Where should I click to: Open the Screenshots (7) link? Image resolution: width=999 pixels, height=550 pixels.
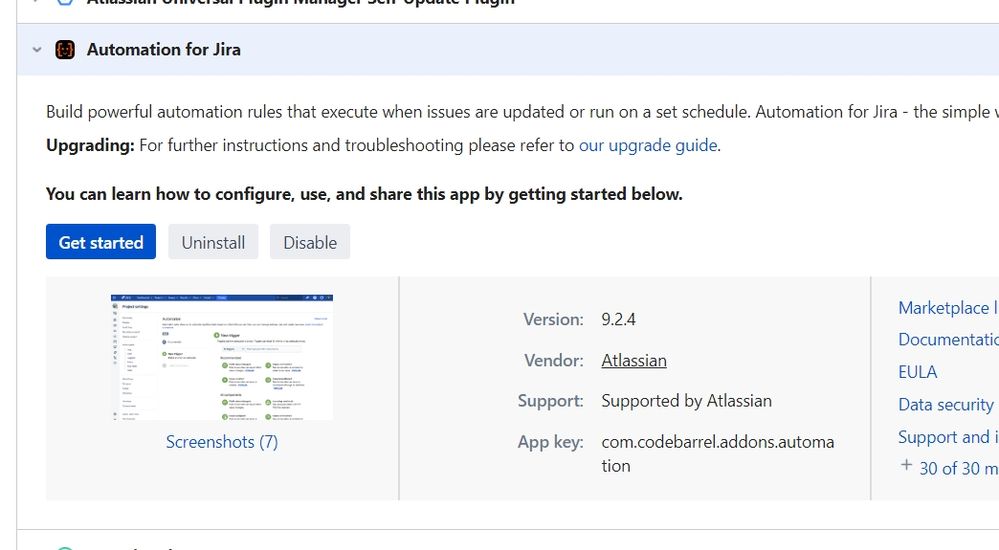pos(222,442)
